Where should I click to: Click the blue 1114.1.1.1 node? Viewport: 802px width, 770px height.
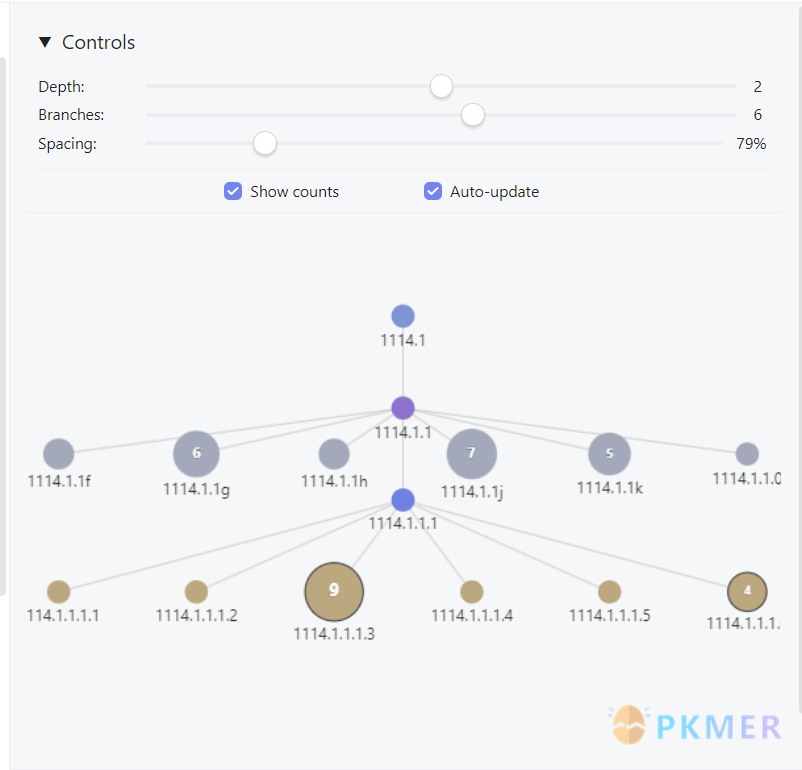click(x=403, y=500)
